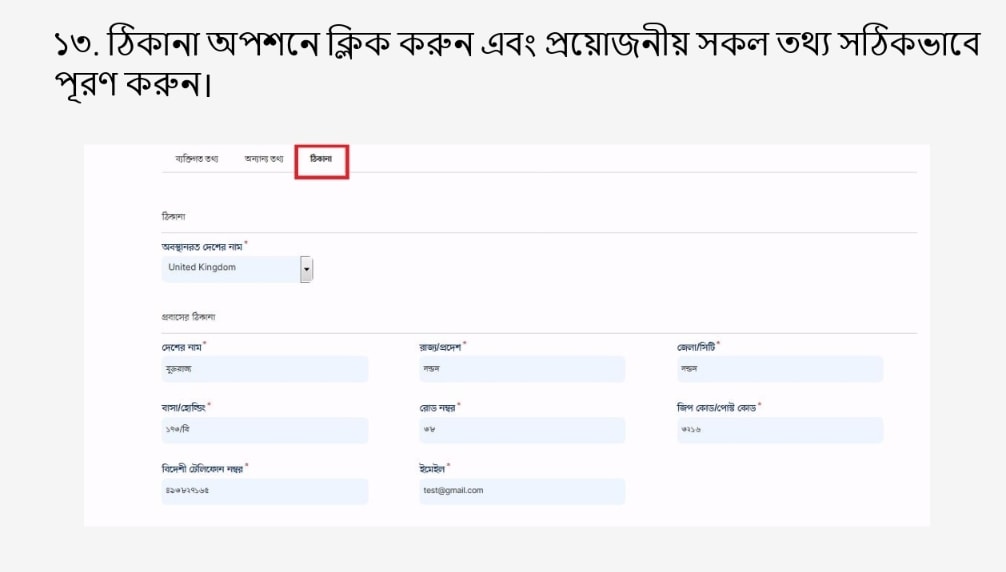1006x572 pixels.
Task: Click the জিপ কোড/পোস্ট কোড input field
Action: [x=779, y=430]
